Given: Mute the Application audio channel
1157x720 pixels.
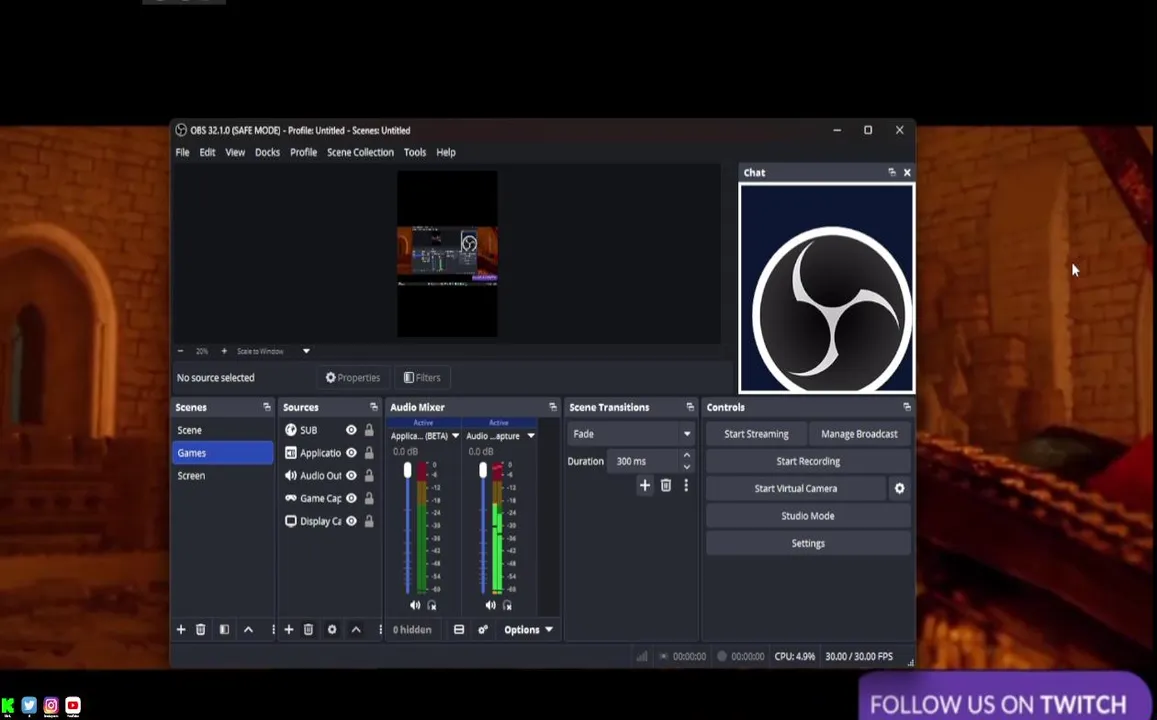Looking at the screenshot, I should point(415,605).
